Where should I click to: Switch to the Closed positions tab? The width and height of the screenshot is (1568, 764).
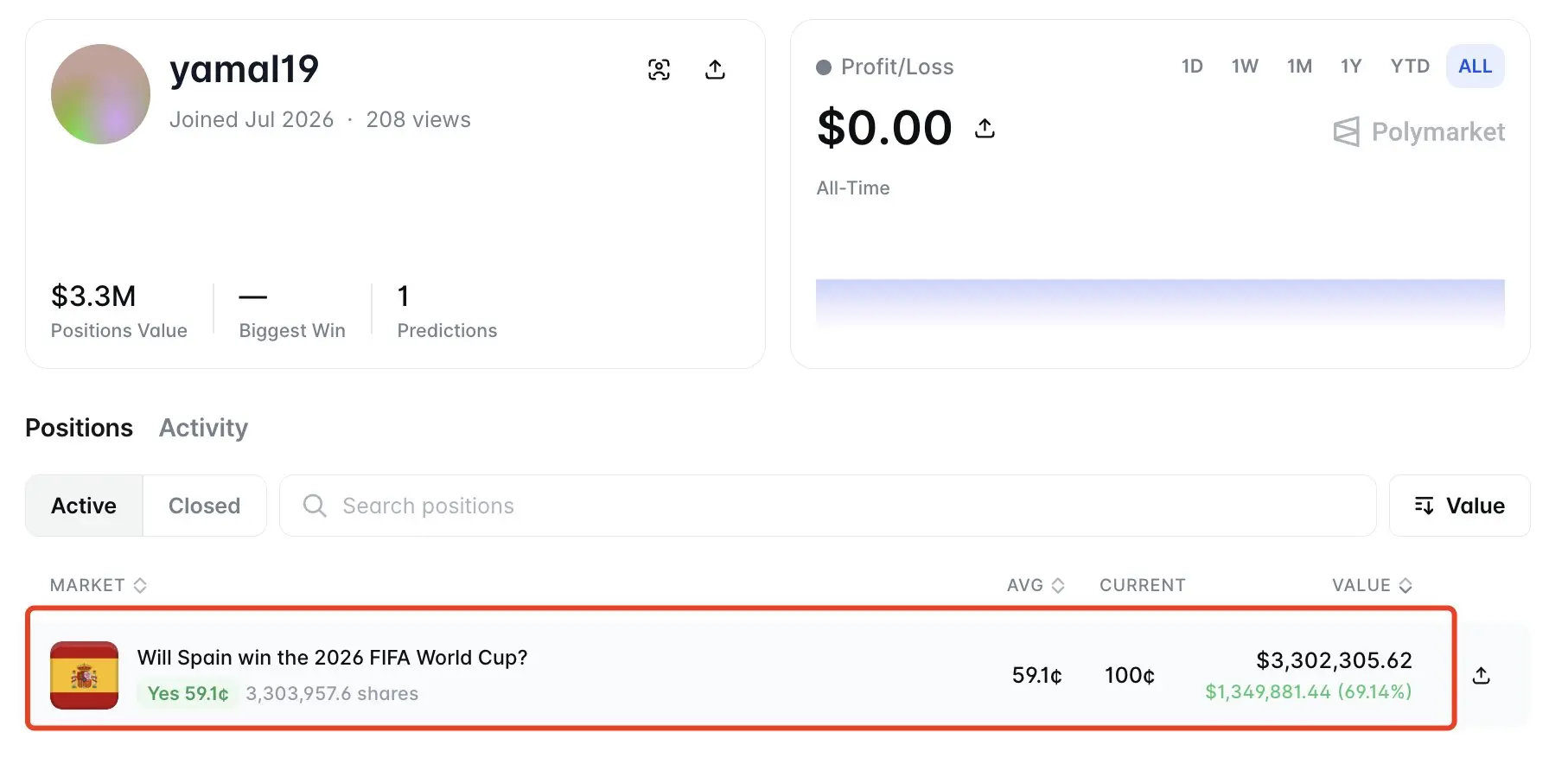(204, 506)
